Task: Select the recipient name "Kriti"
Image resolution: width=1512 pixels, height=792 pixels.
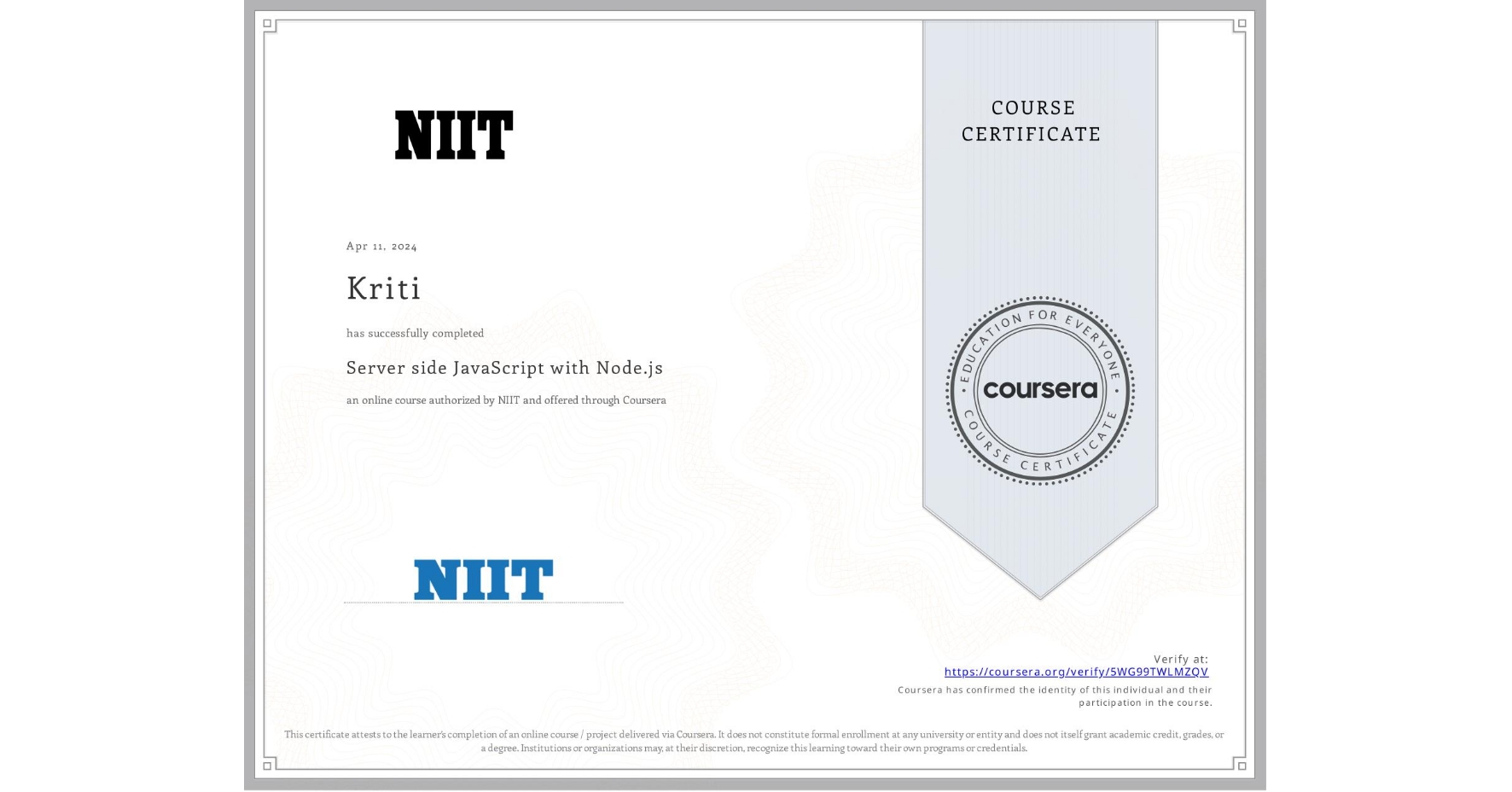Action: pyautogui.click(x=384, y=288)
